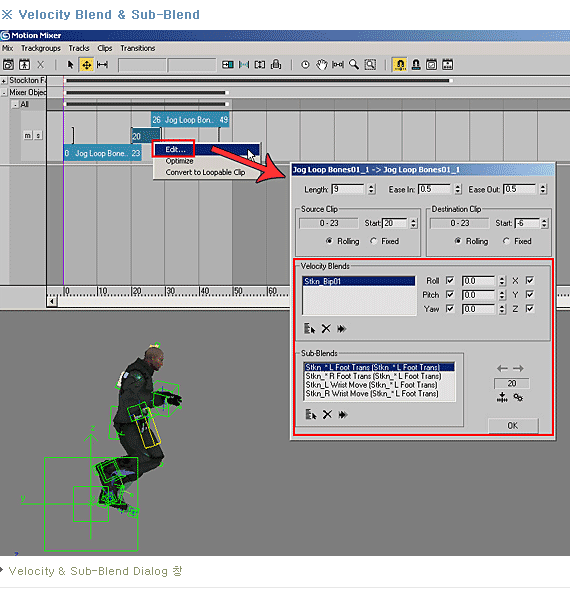The width and height of the screenshot is (570, 598).
Task: Toggle the Y axis checkbox
Action: (x=530, y=294)
